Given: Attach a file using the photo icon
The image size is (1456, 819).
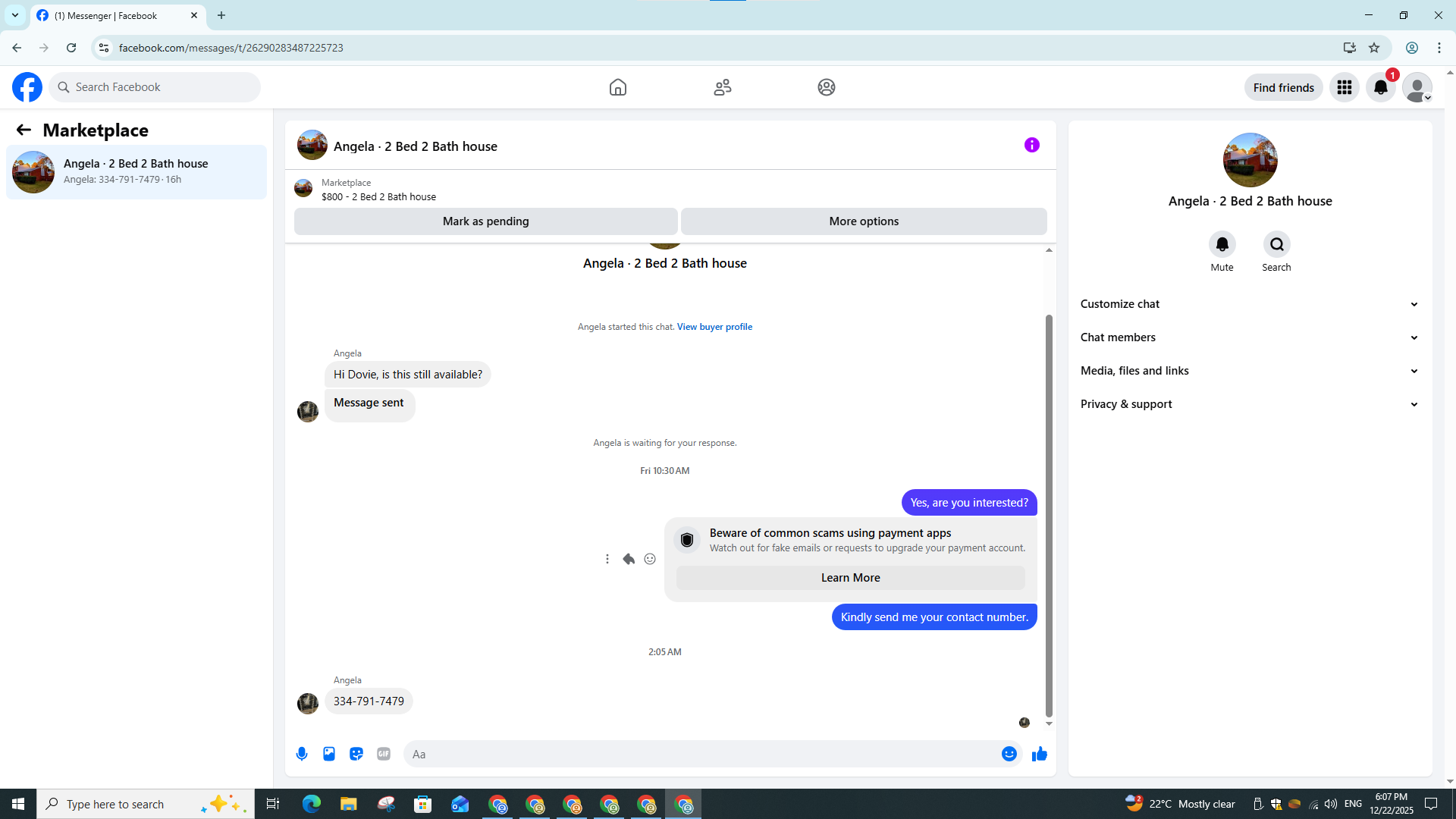Looking at the screenshot, I should click(x=329, y=754).
